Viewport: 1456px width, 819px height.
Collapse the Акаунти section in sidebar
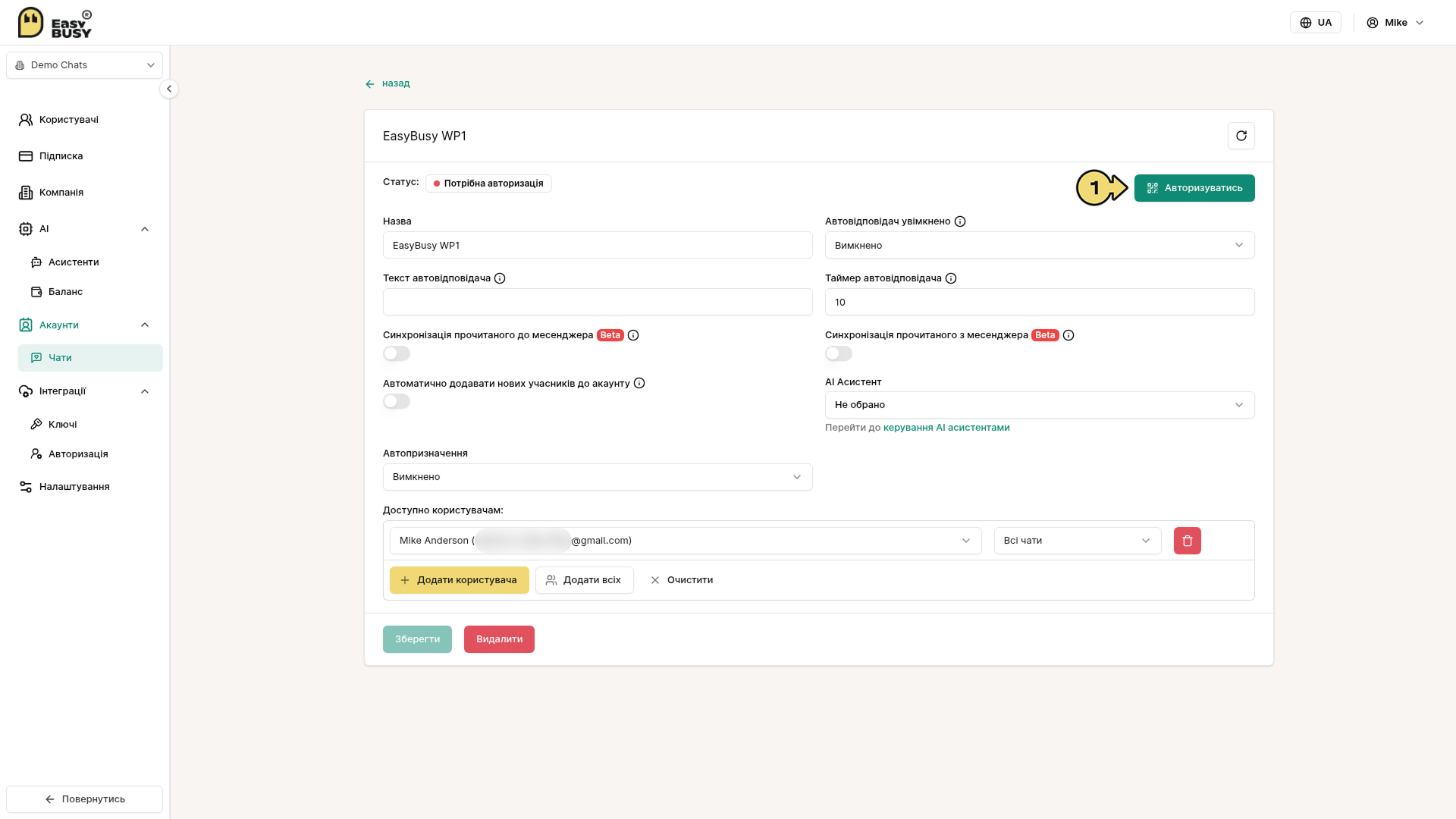(145, 325)
